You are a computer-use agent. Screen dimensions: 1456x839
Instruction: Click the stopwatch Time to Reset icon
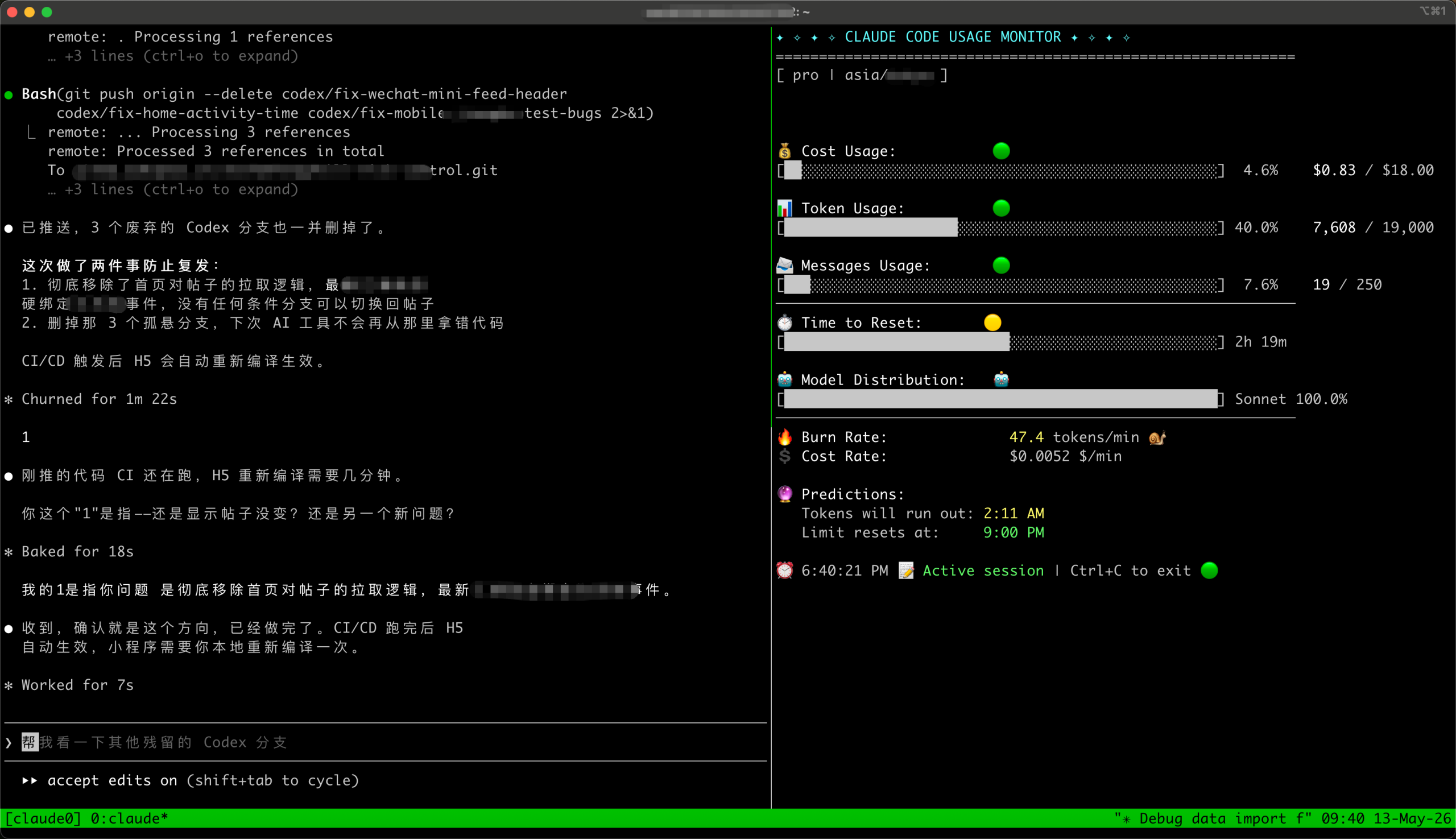(785, 323)
